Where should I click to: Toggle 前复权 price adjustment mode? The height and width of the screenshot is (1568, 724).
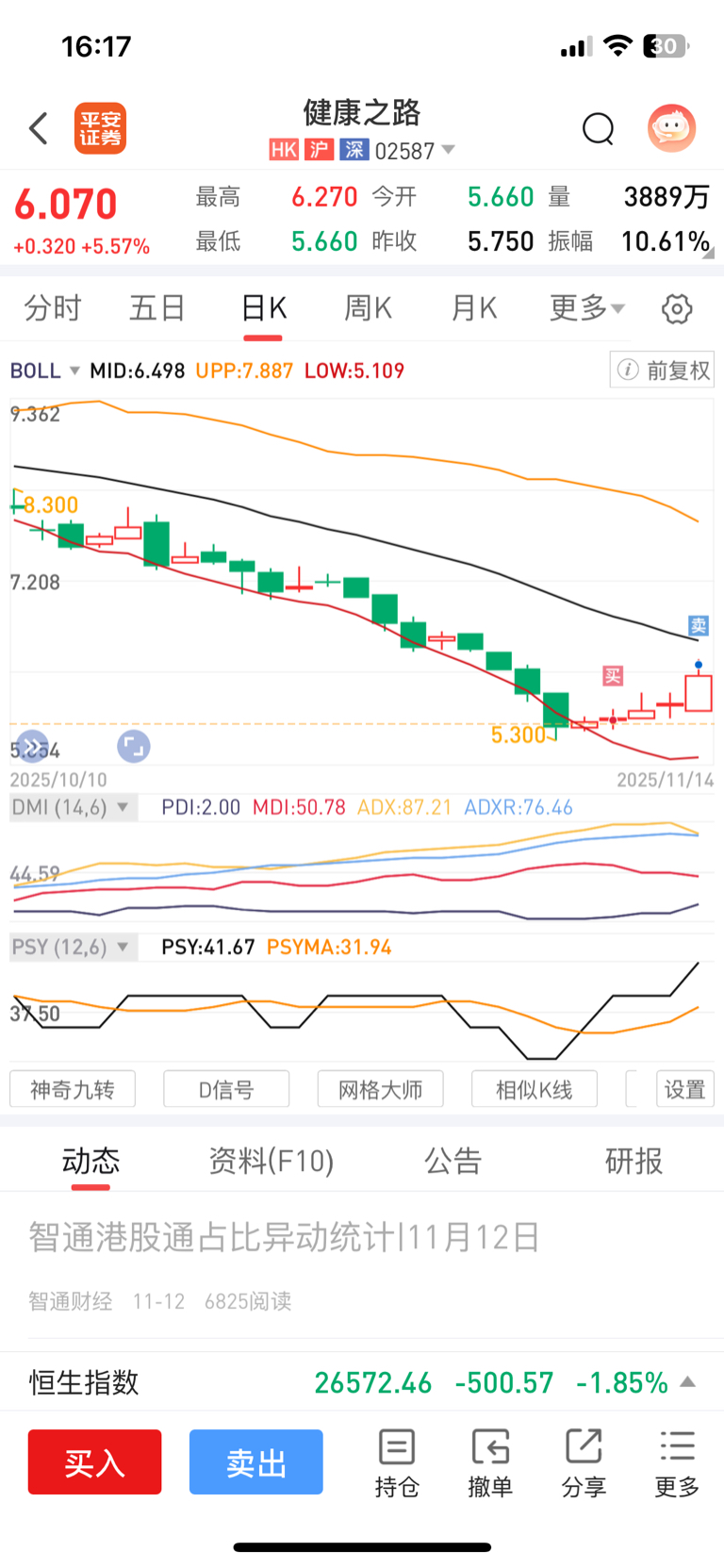(x=663, y=370)
